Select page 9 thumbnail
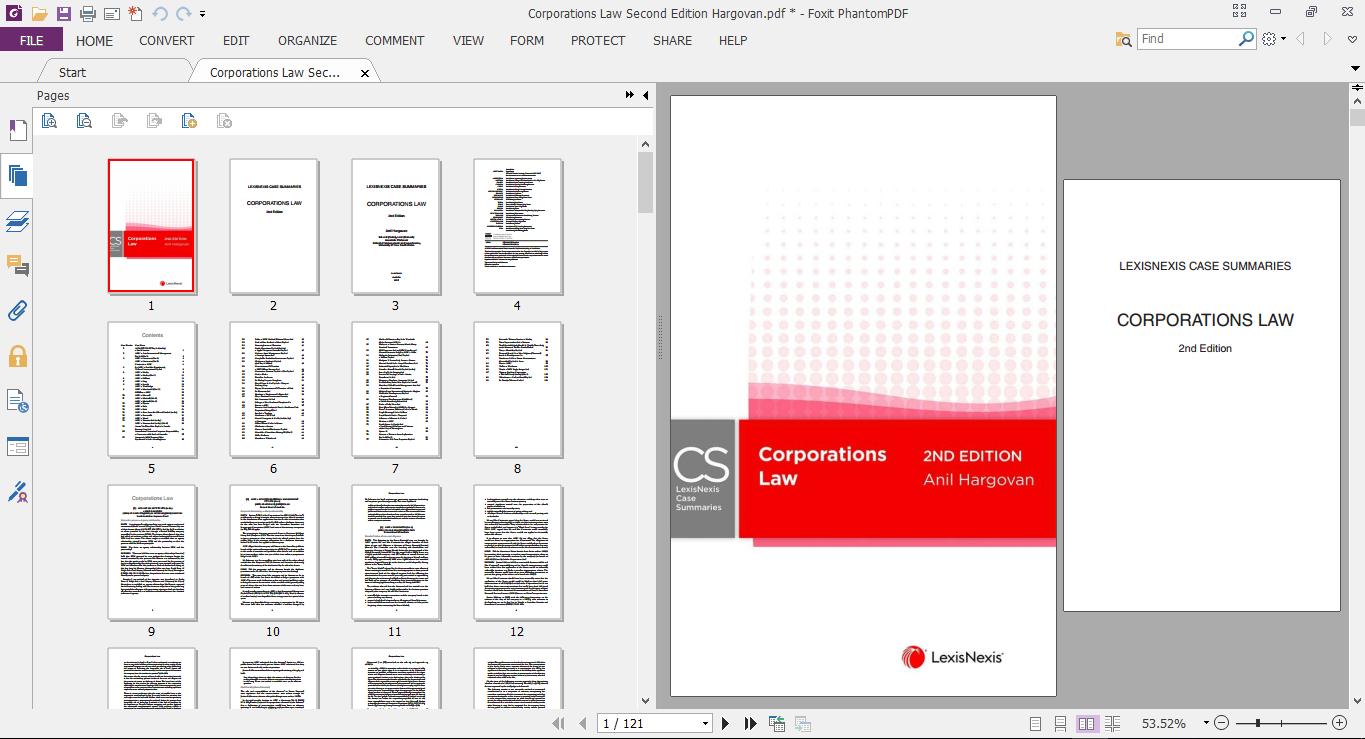Image resolution: width=1365 pixels, height=739 pixels. [152, 552]
